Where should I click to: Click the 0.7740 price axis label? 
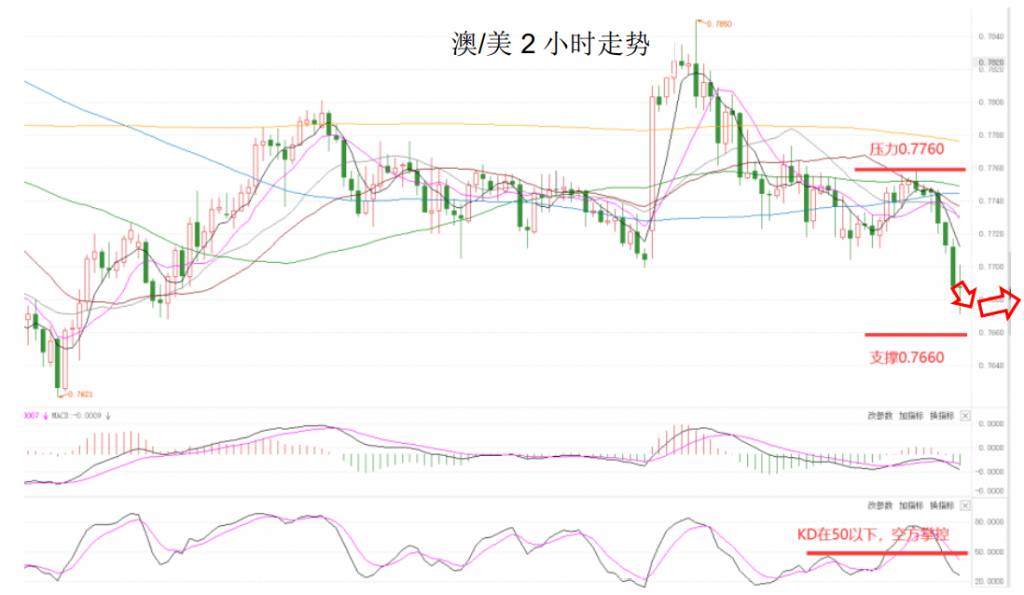[991, 201]
